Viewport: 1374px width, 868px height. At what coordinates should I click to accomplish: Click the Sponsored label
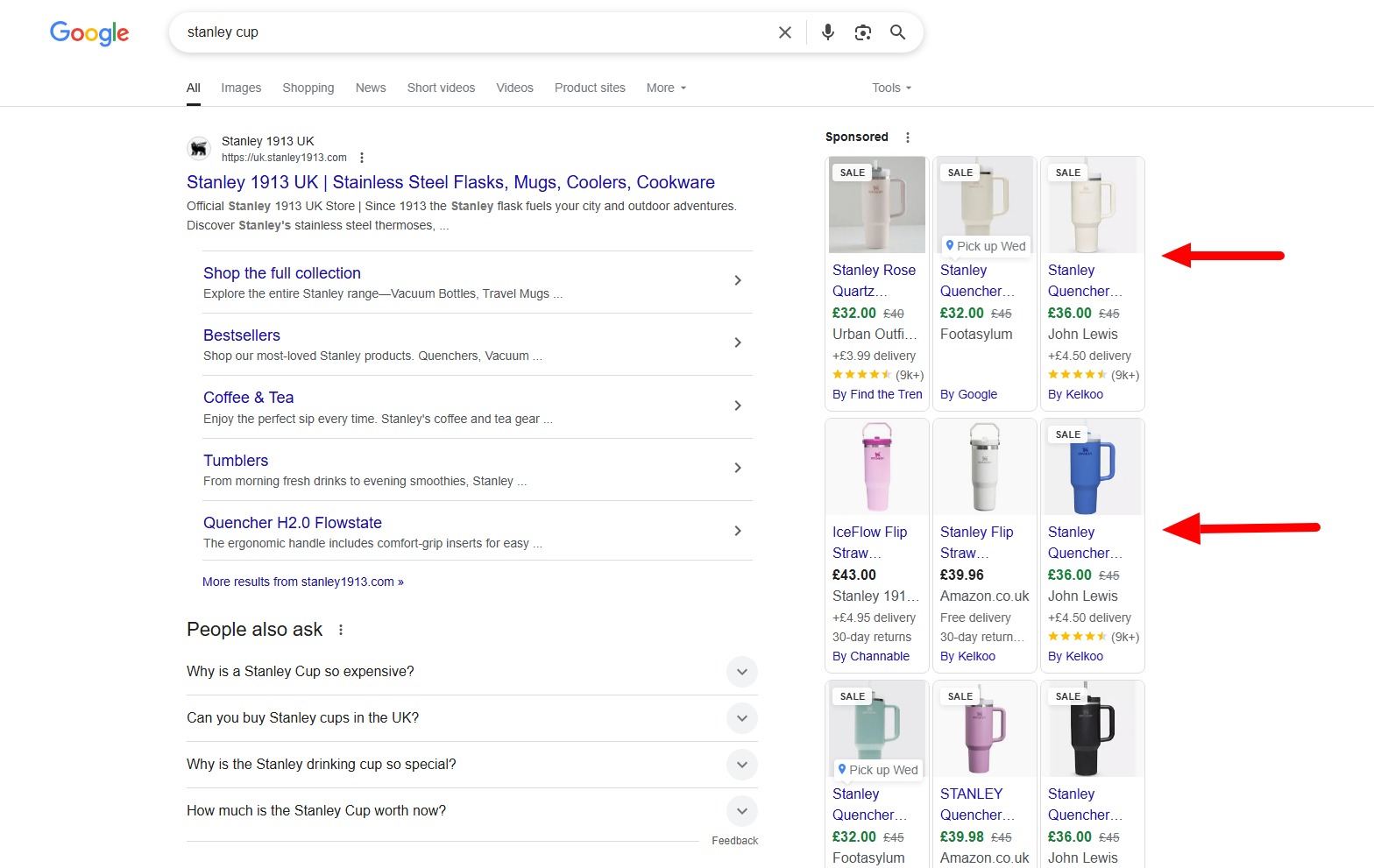click(x=857, y=138)
